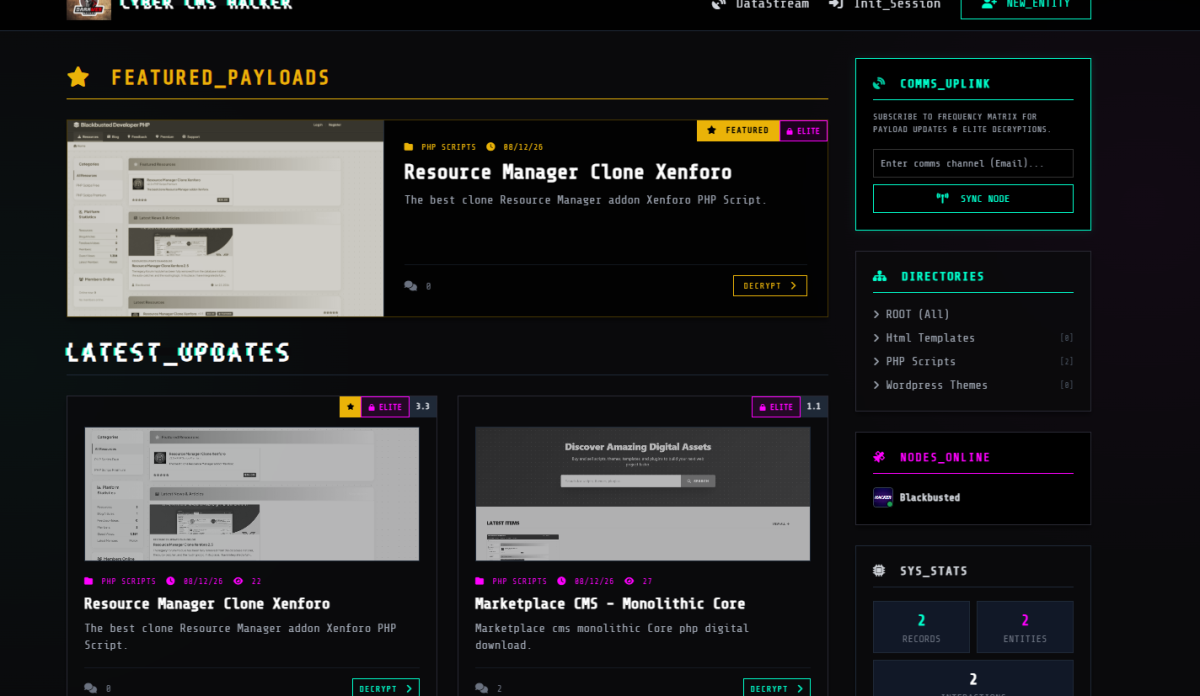Click the clock icon on the Resource Manager latest card

tap(170, 581)
